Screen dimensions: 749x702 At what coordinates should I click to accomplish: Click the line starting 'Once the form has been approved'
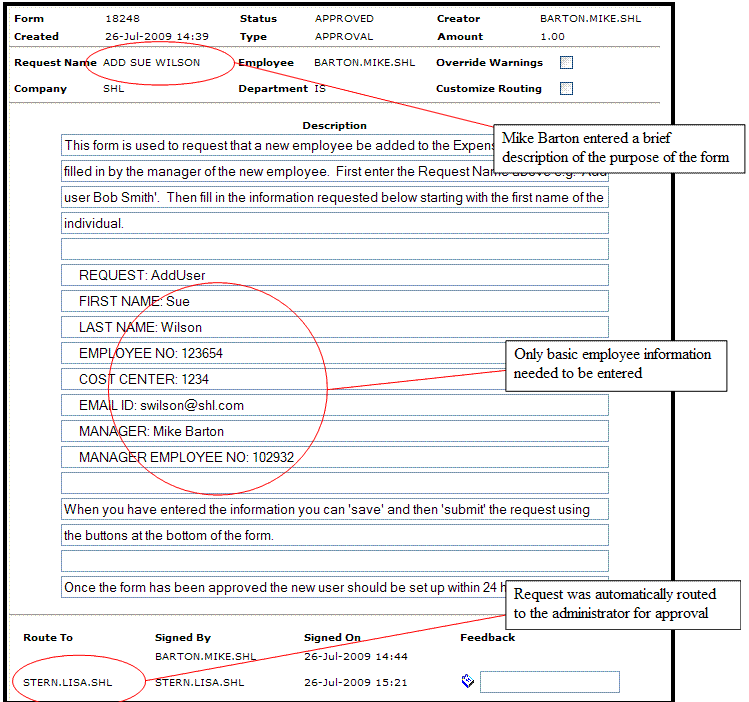(334, 587)
